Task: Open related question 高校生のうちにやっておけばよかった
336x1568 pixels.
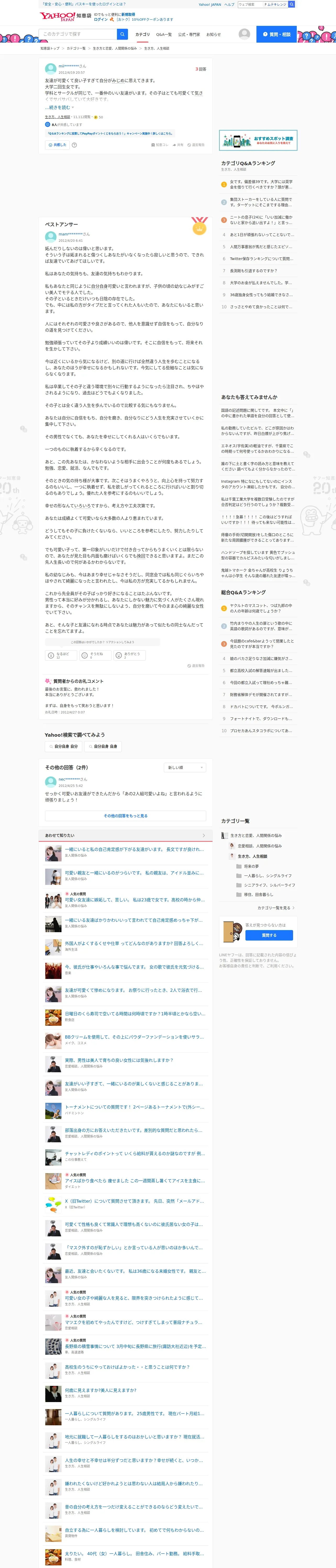Action: point(127,1367)
